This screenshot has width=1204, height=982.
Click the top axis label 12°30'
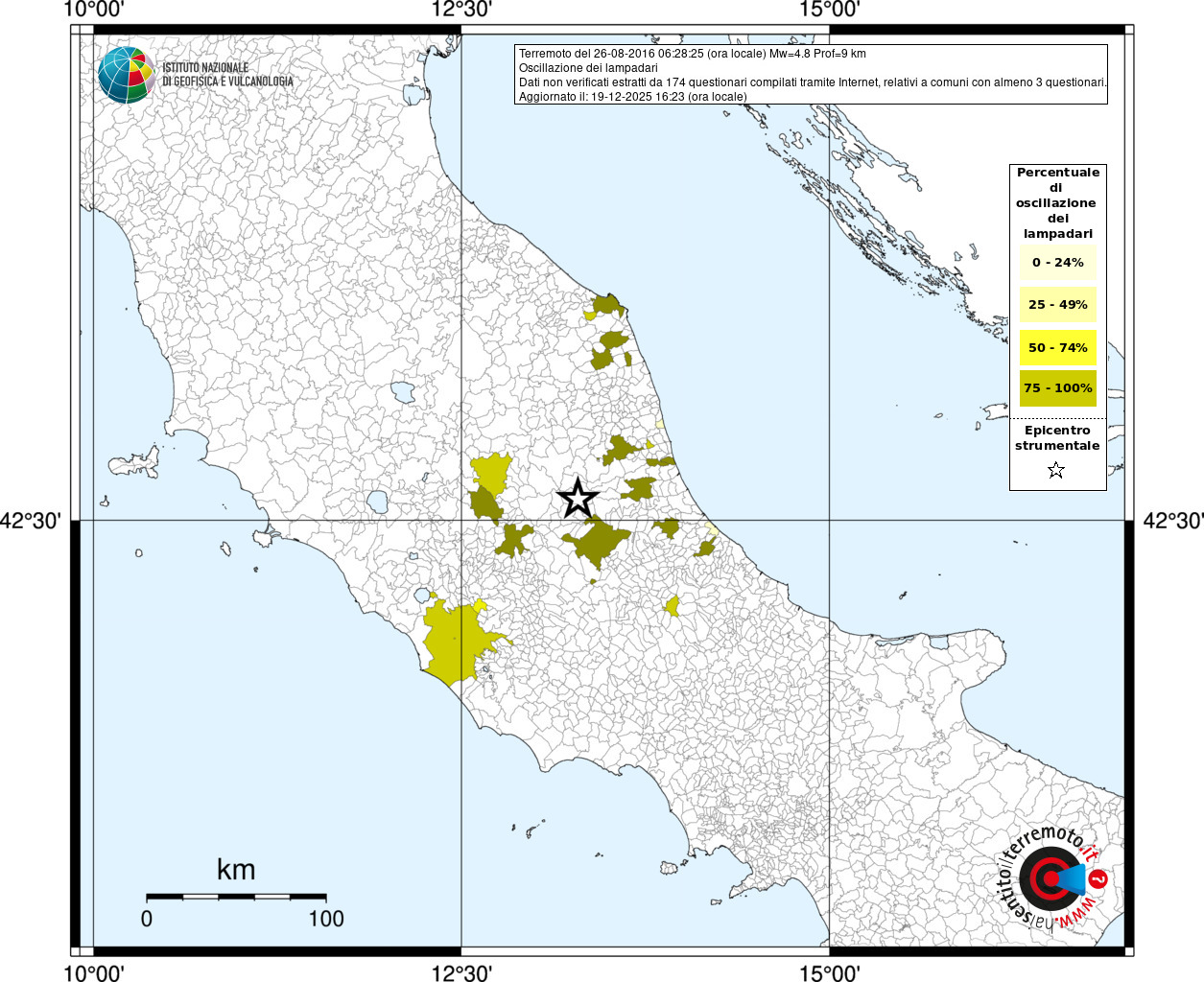(x=461, y=10)
